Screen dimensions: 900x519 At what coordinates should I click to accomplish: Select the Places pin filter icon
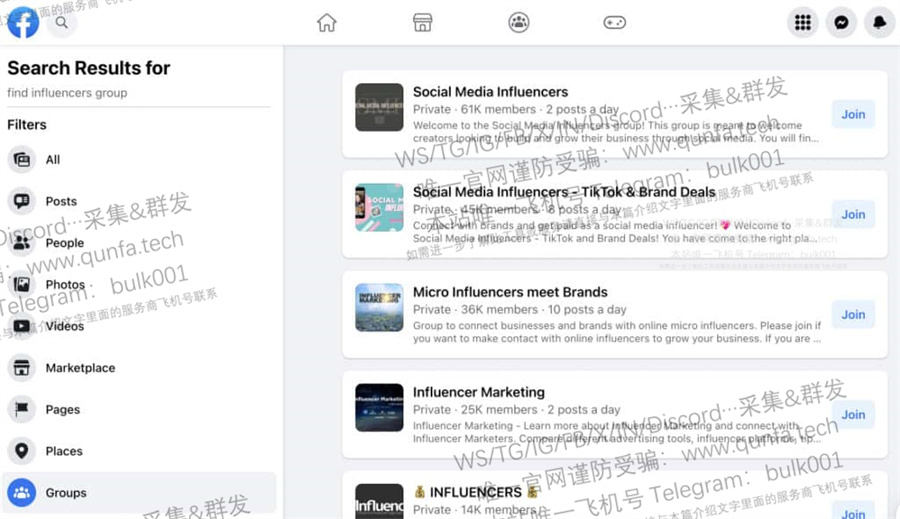22,451
